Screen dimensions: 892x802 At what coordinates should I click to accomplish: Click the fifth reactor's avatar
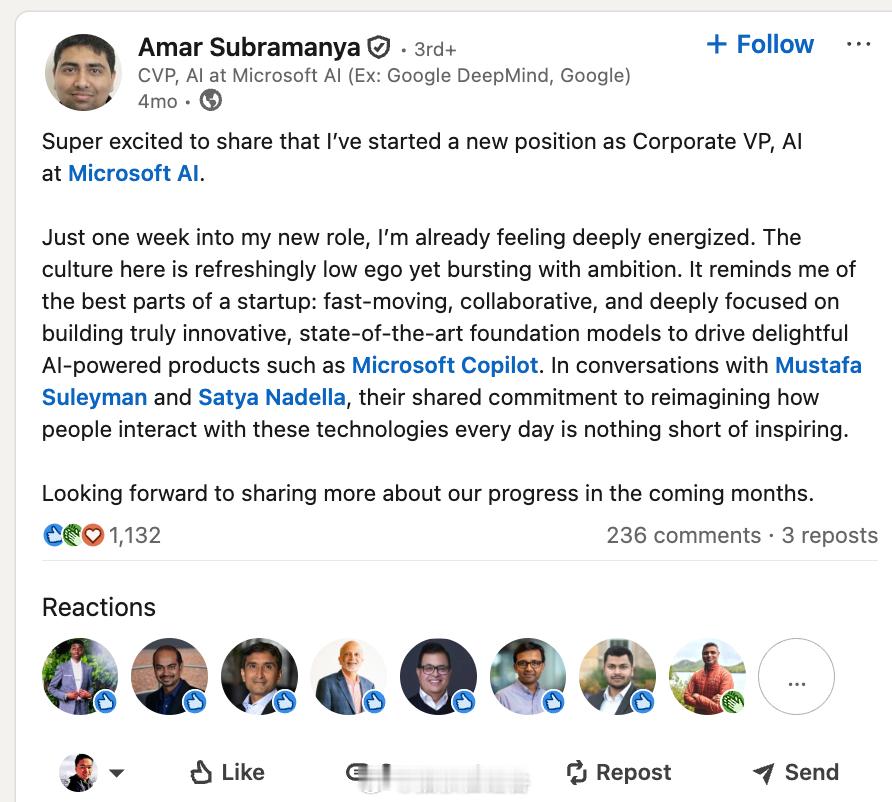tap(438, 677)
